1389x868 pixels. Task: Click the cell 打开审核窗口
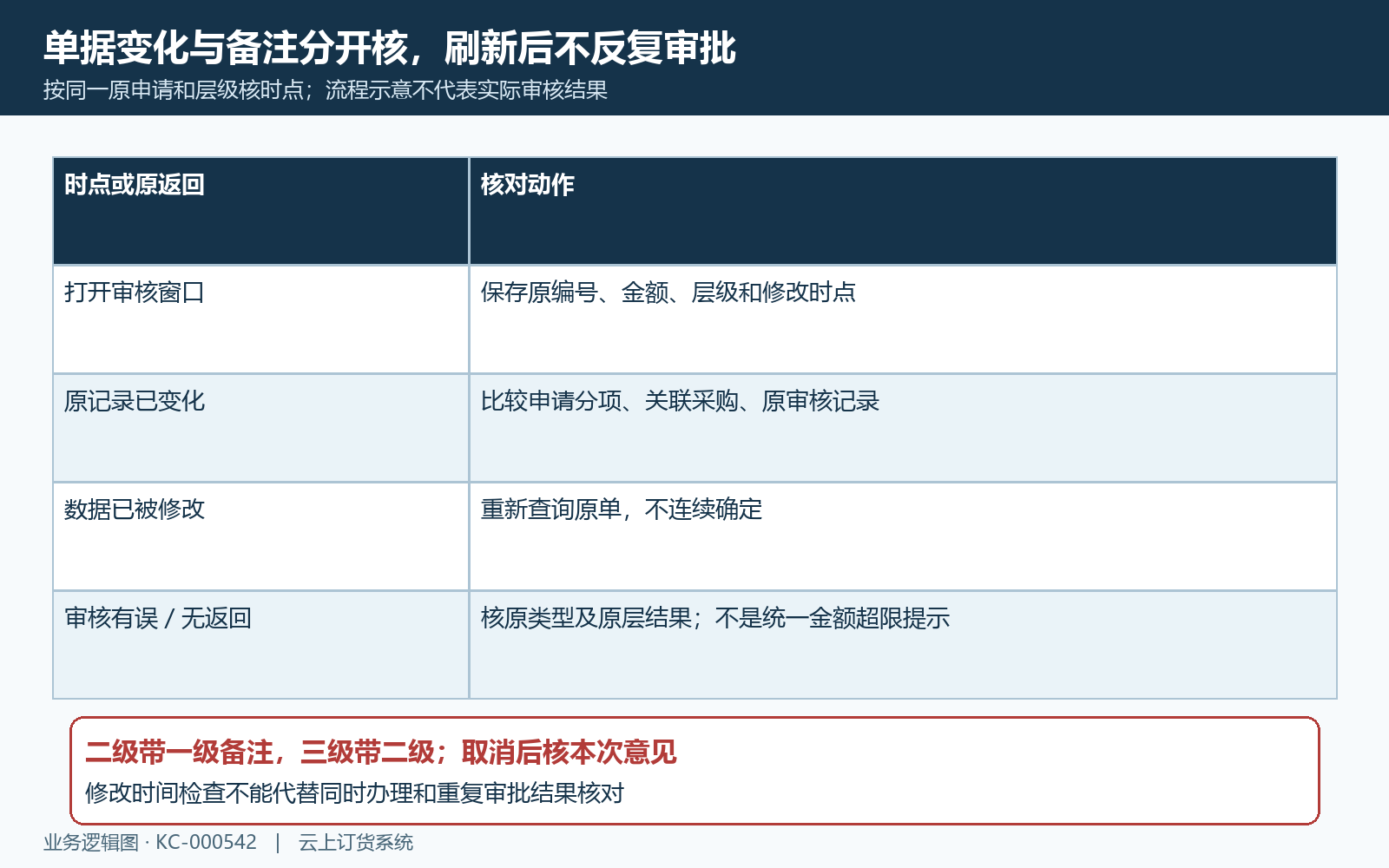click(260, 319)
